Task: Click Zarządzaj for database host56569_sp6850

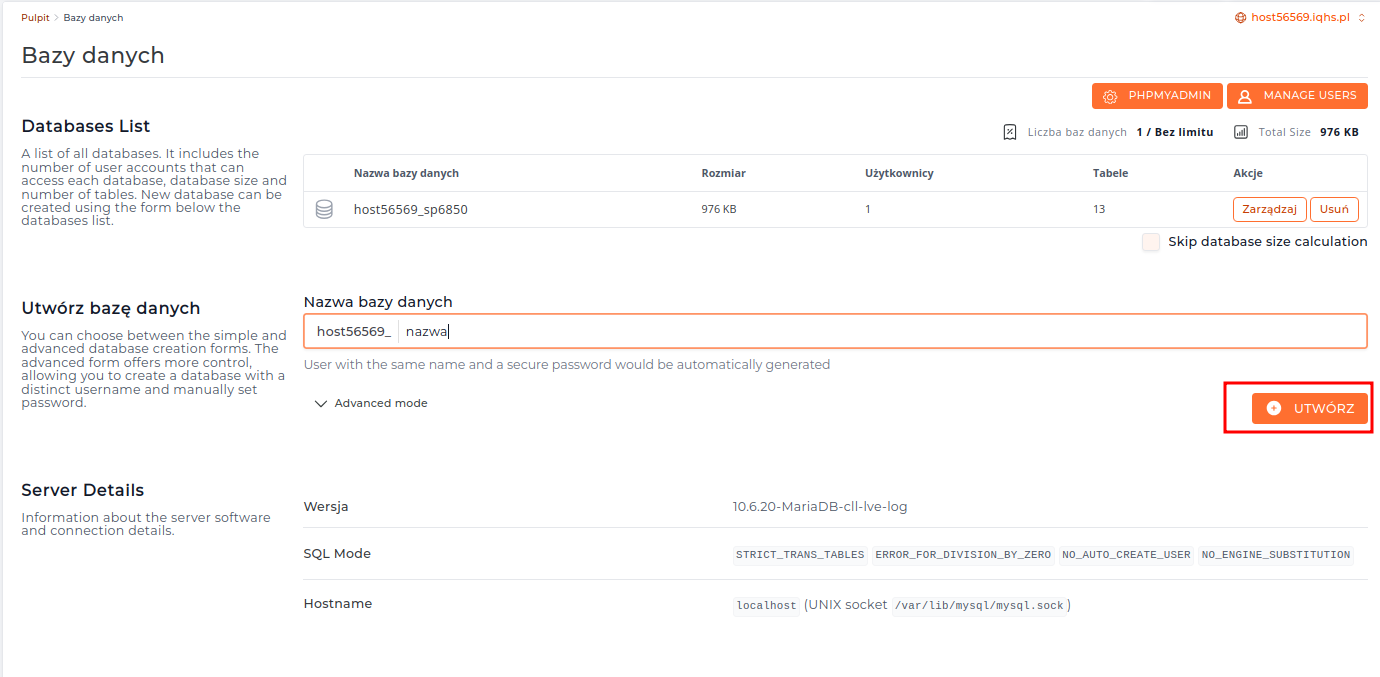Action: coord(1269,209)
